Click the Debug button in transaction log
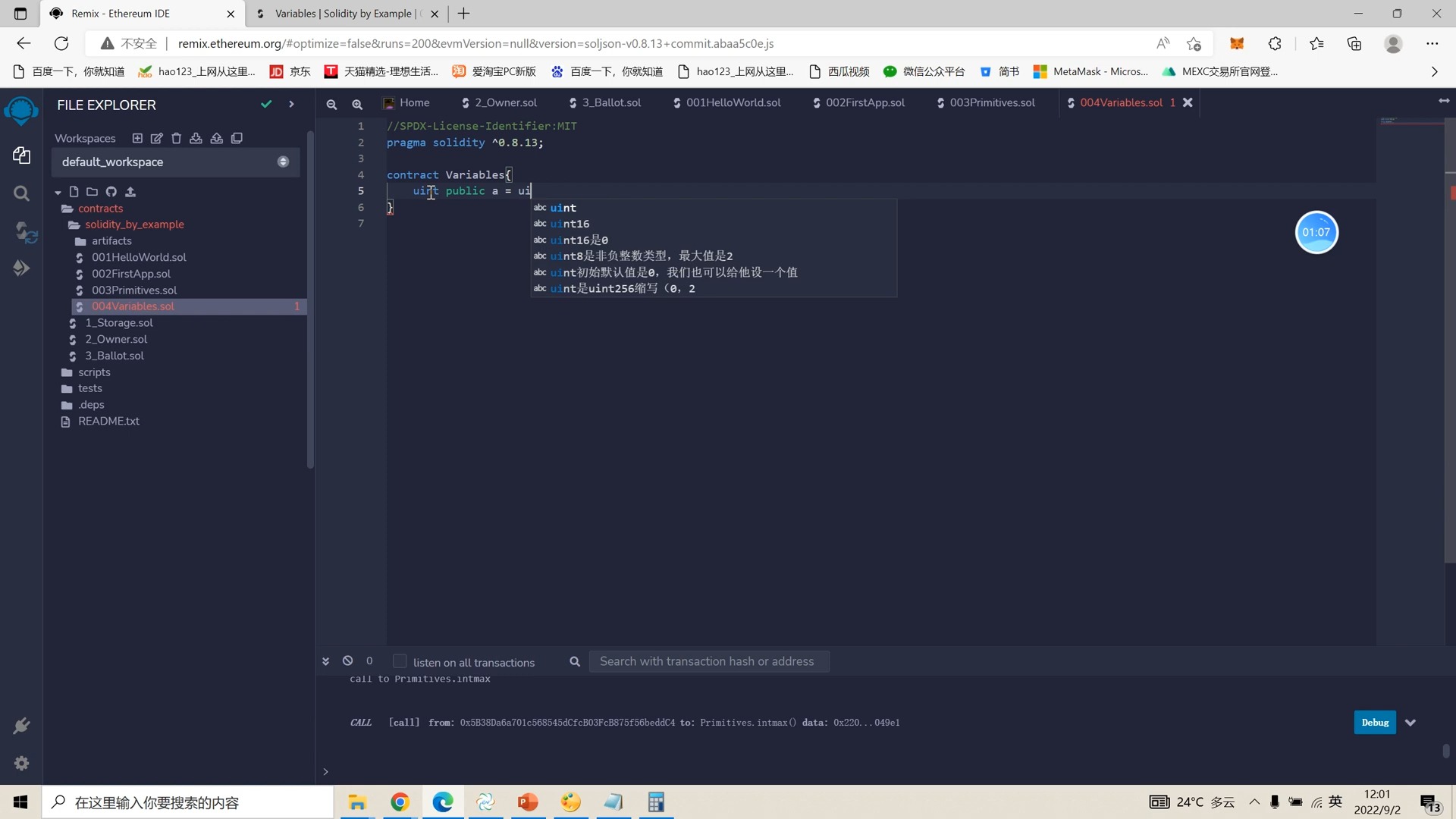The image size is (1456, 819). [x=1375, y=722]
